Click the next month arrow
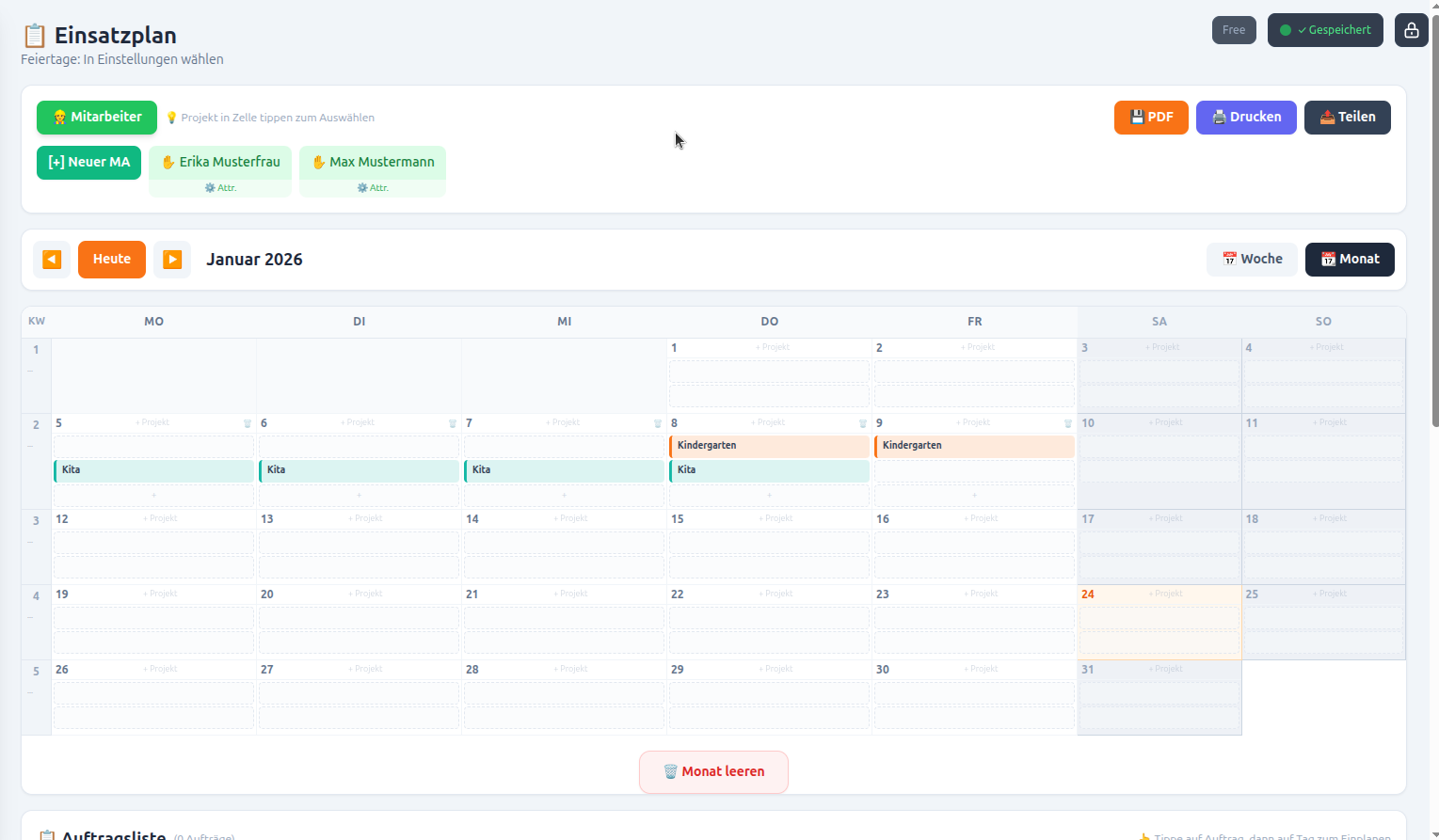The width and height of the screenshot is (1439, 840). pos(172,259)
